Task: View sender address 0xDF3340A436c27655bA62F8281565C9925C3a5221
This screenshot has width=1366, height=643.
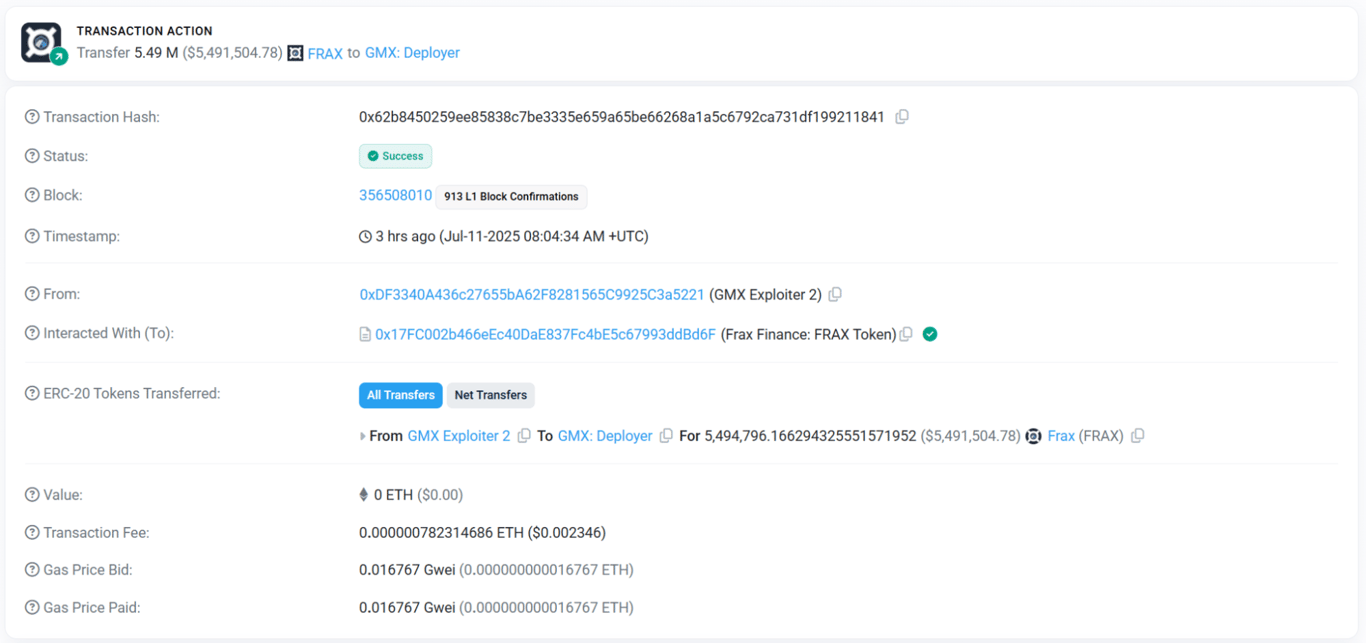Action: click(x=529, y=294)
